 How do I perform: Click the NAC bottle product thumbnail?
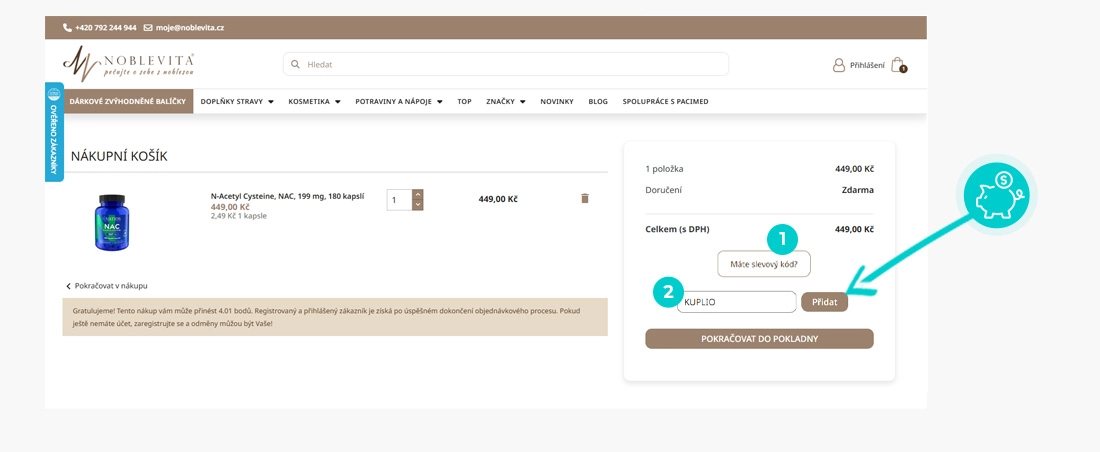pos(111,222)
